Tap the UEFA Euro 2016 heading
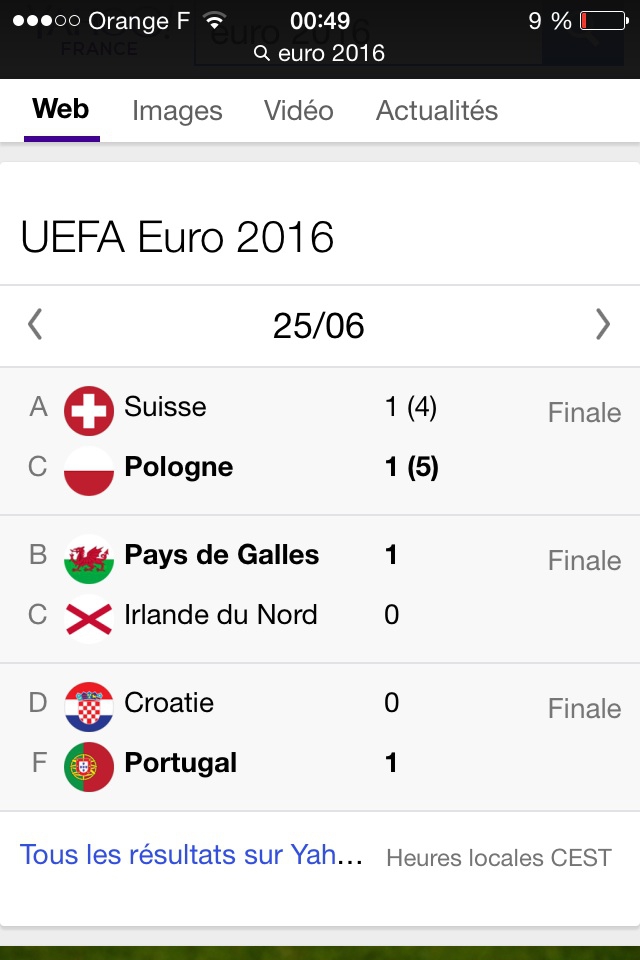This screenshot has width=640, height=960. click(177, 238)
